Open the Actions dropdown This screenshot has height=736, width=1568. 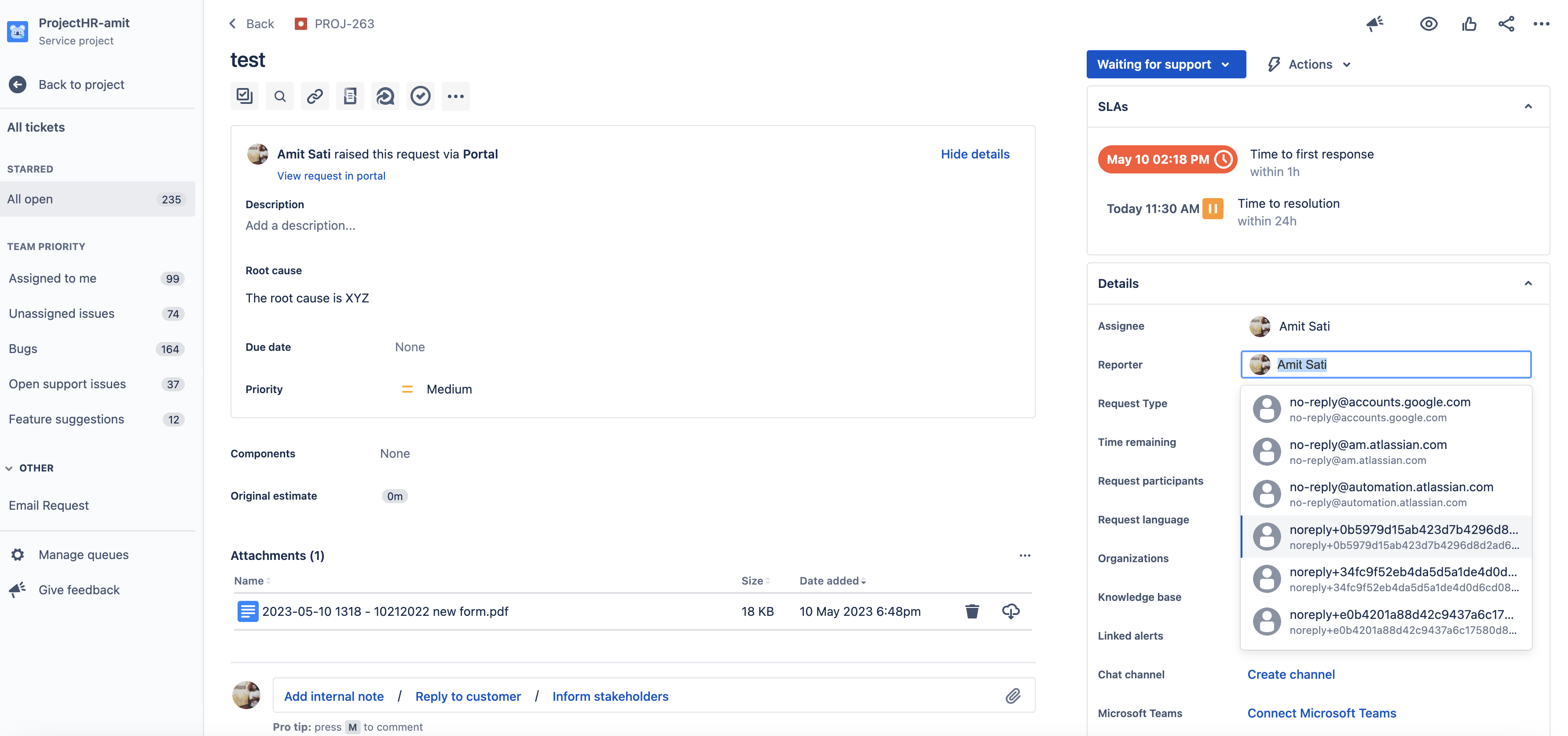(x=1309, y=65)
